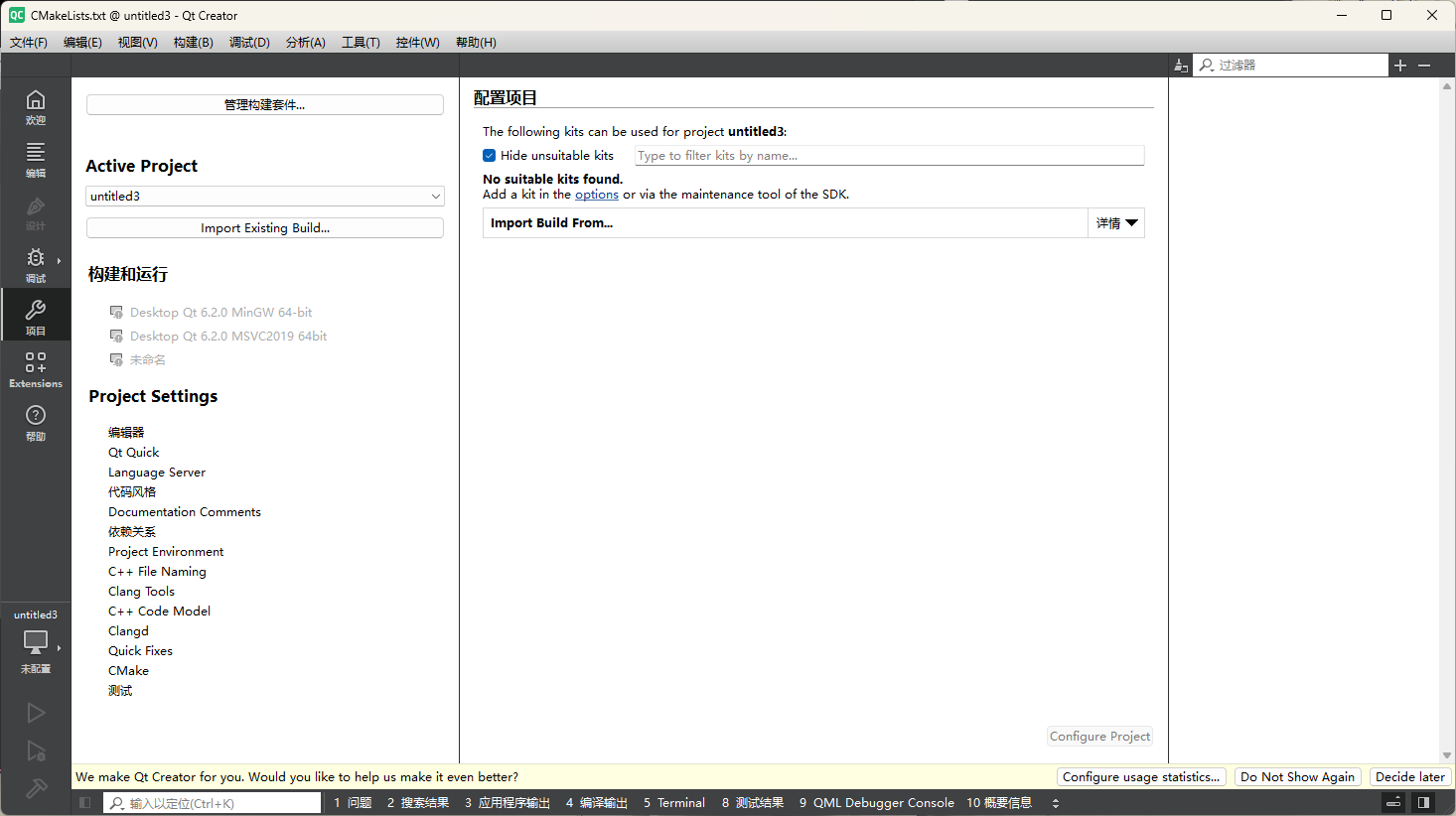
Task: Open Project Environment settings
Action: pos(166,552)
